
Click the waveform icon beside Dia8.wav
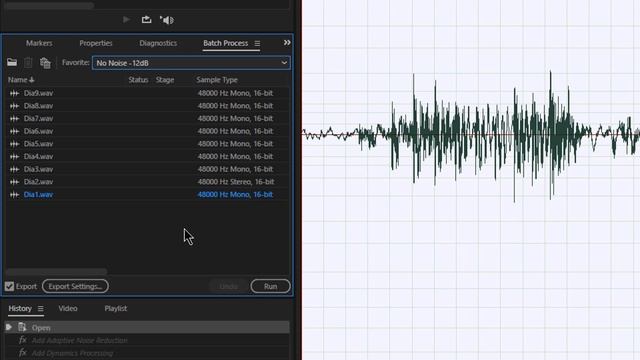[14, 106]
